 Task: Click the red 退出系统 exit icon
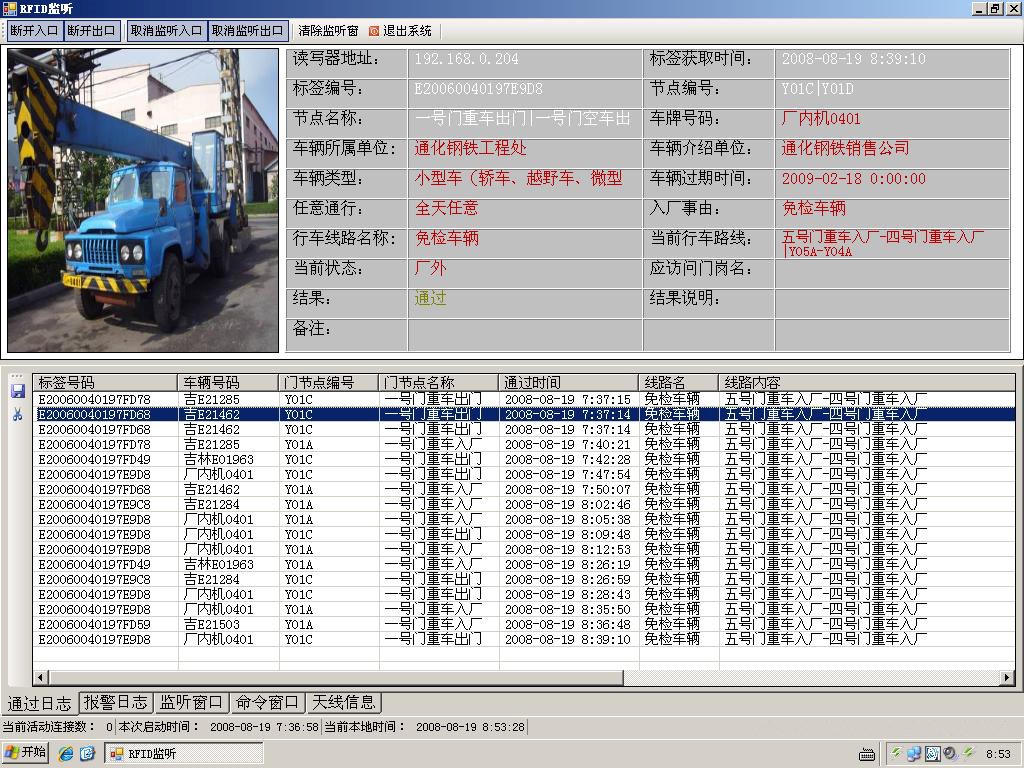(374, 31)
